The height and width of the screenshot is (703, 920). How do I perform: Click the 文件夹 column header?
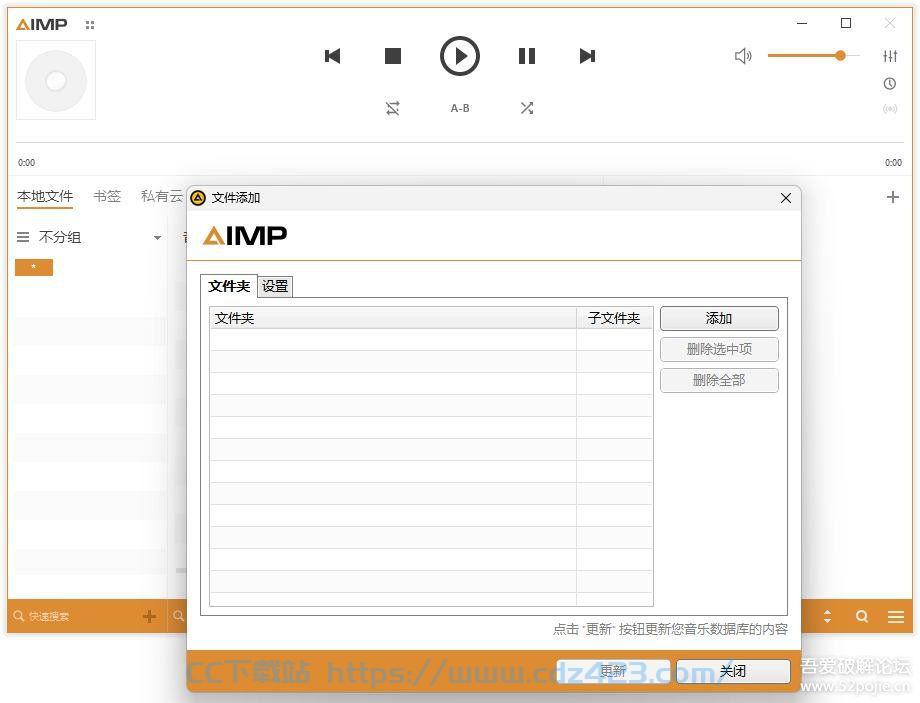(393, 318)
